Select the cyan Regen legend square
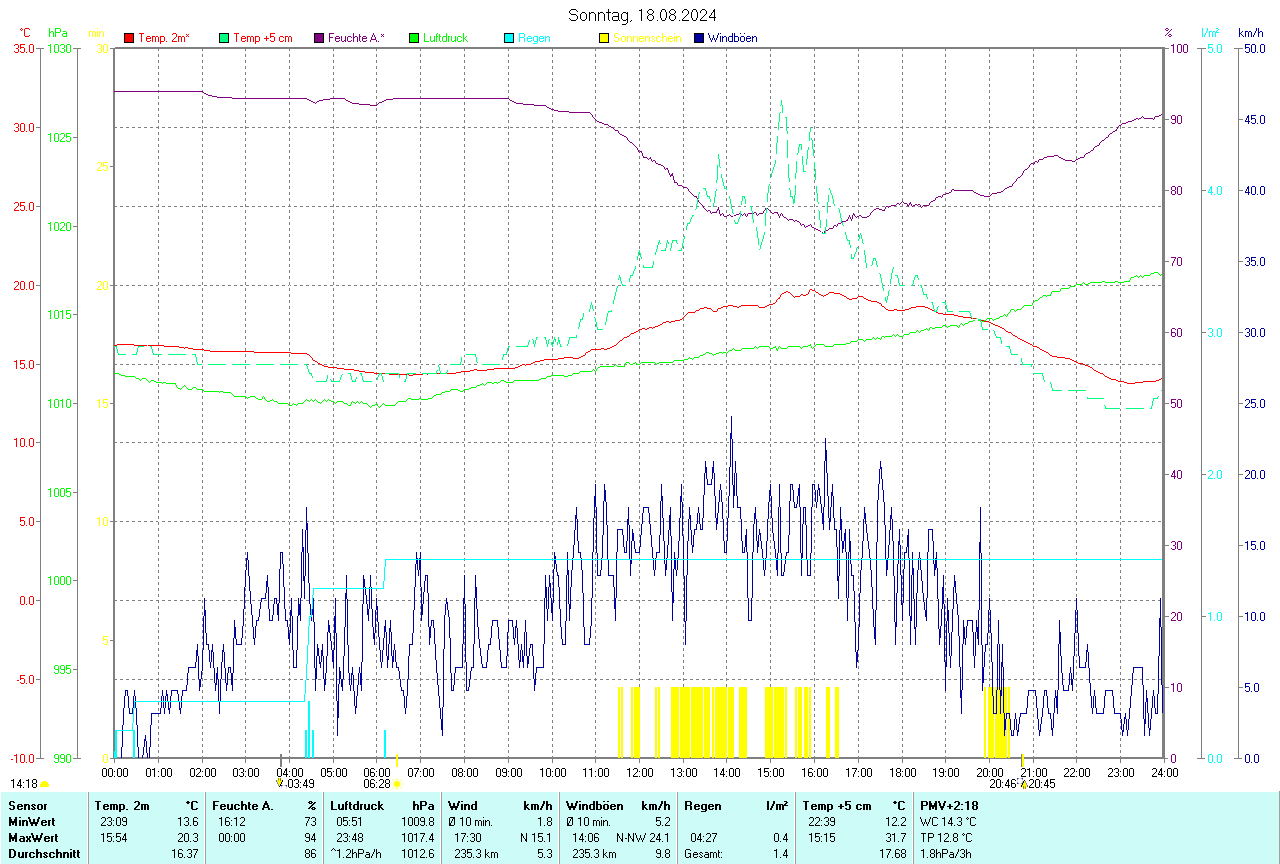This screenshot has height=864, width=1280. 509,38
